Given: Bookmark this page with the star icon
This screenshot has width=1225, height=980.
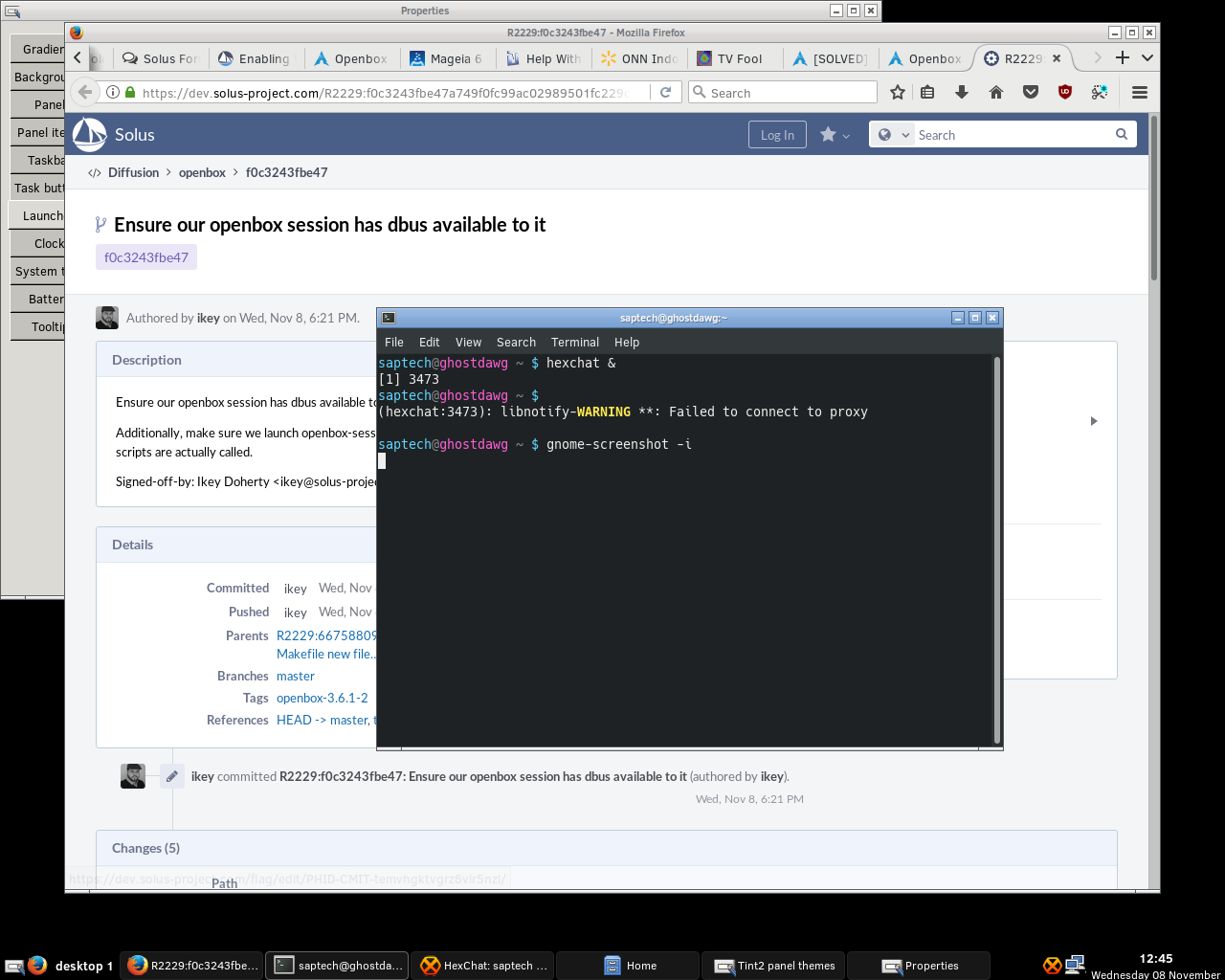Looking at the screenshot, I should (x=897, y=92).
